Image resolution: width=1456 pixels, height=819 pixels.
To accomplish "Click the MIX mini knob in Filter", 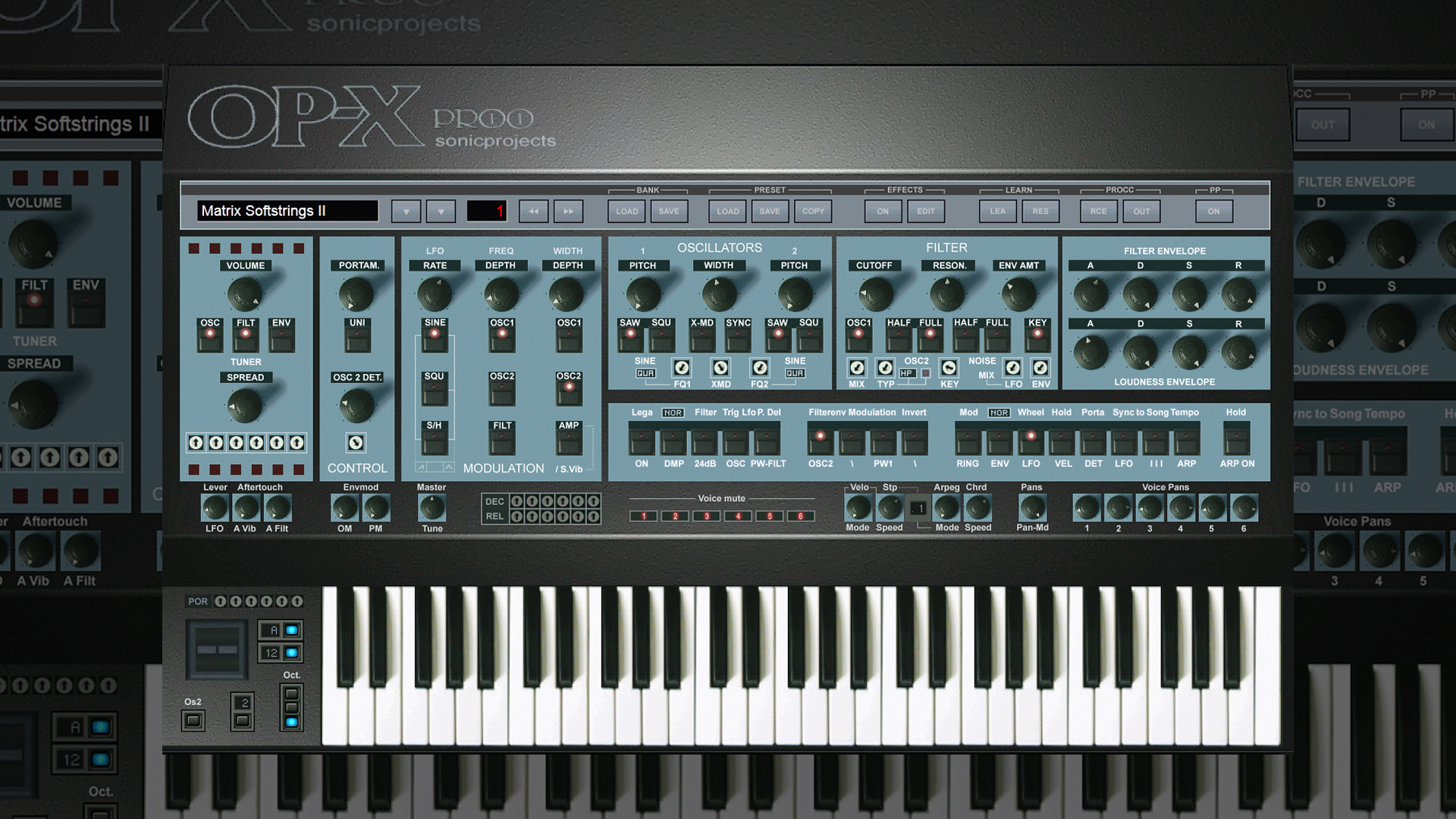I will (857, 368).
